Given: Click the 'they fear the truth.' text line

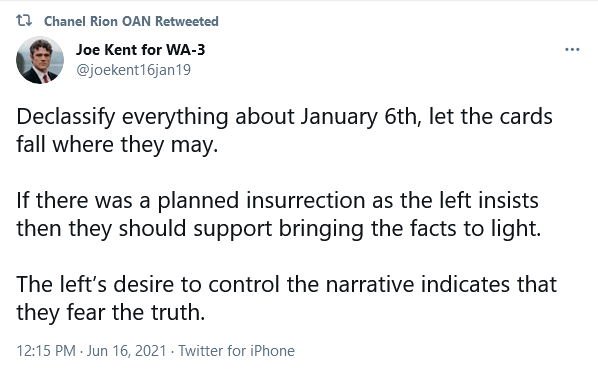Looking at the screenshot, I should [x=111, y=313].
